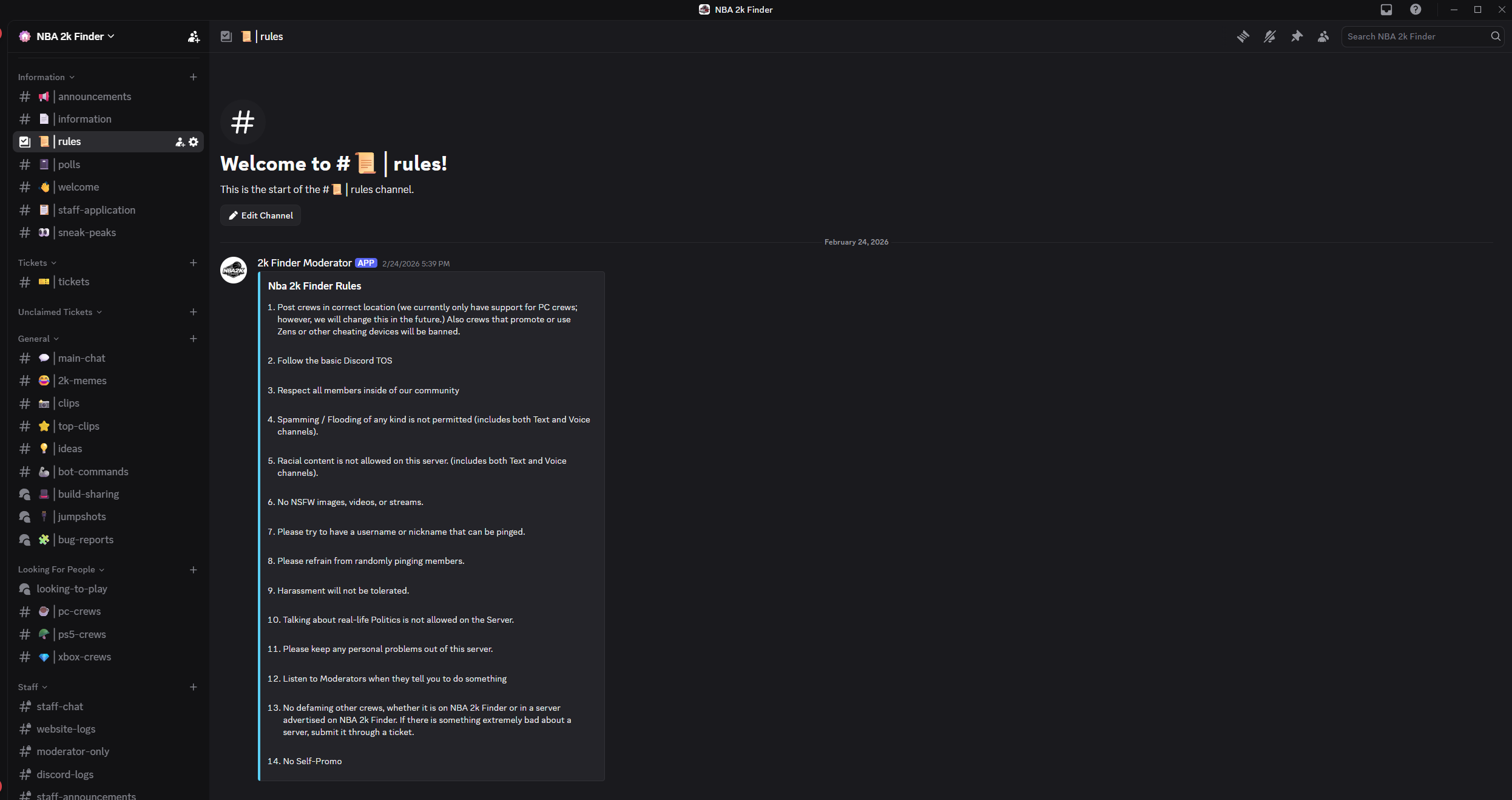Select the main-chat channel
Viewport: 1512px width, 800px height.
coord(82,358)
